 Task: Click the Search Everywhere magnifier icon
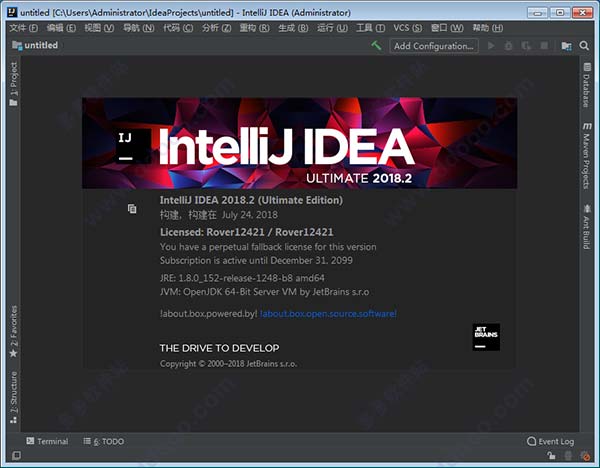[584, 46]
